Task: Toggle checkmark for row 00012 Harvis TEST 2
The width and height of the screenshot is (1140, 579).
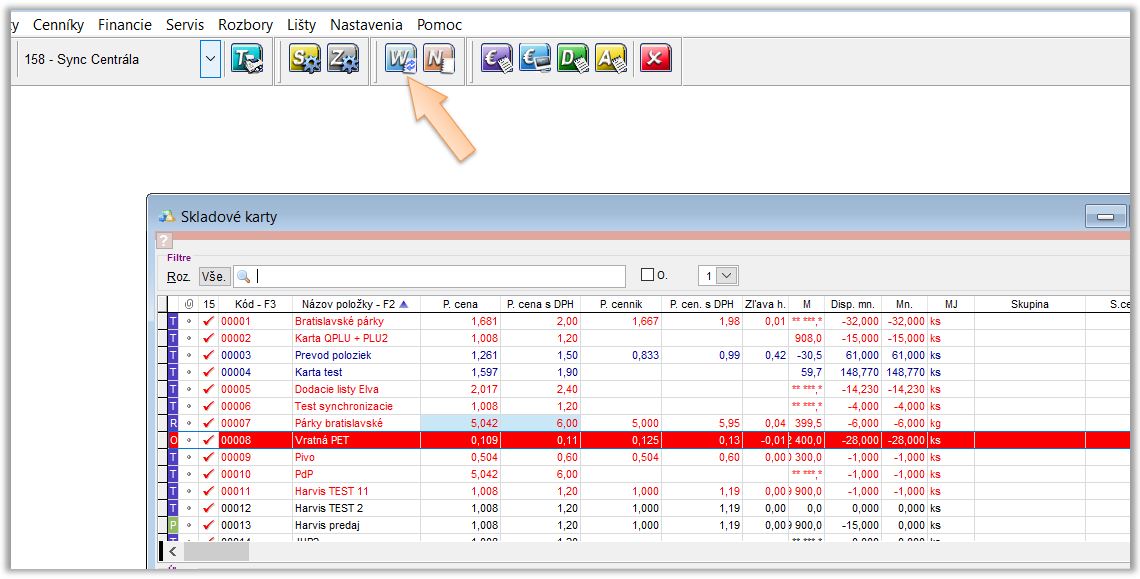Action: pyautogui.click(x=209, y=508)
